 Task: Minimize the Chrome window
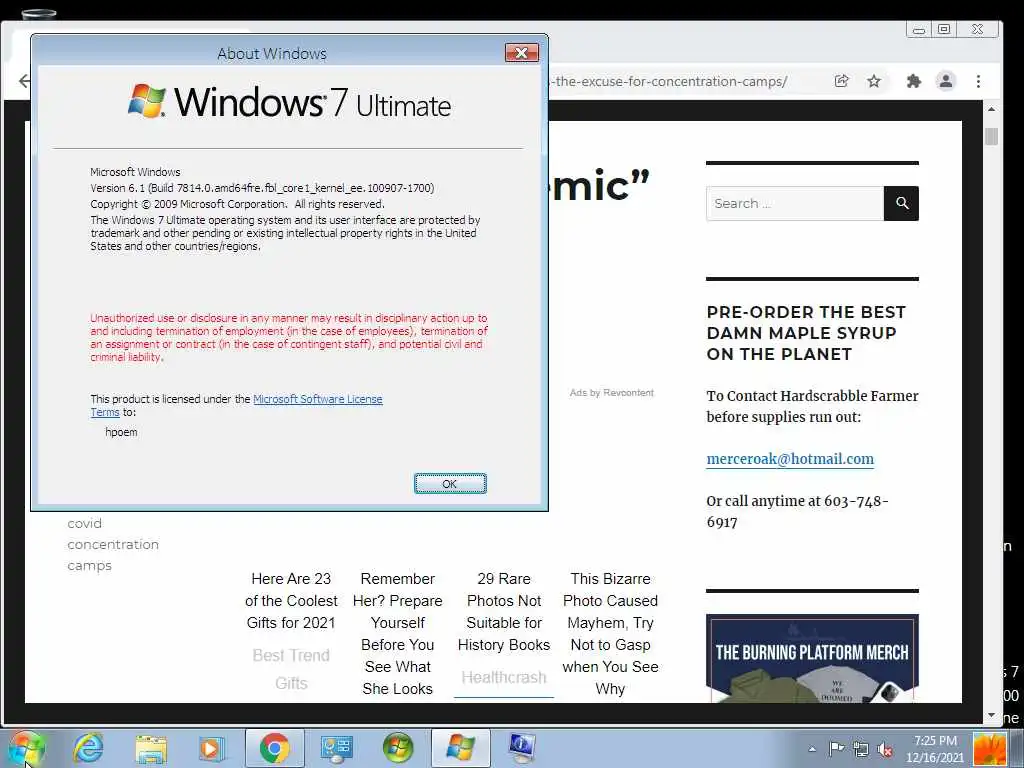tap(919, 29)
